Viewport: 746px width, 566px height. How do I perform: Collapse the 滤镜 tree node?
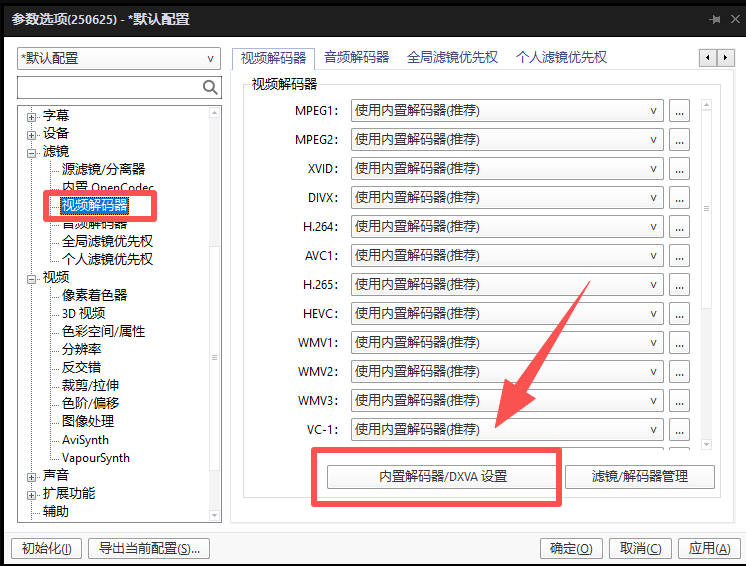coord(32,152)
